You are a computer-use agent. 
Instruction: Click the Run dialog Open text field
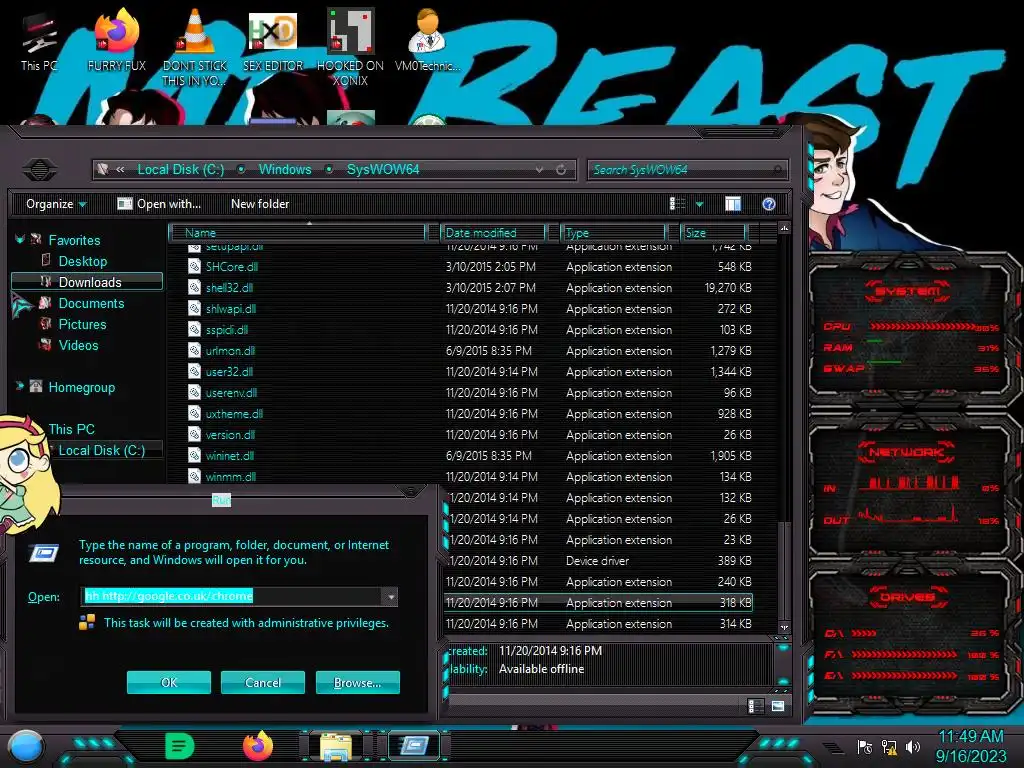(232, 596)
